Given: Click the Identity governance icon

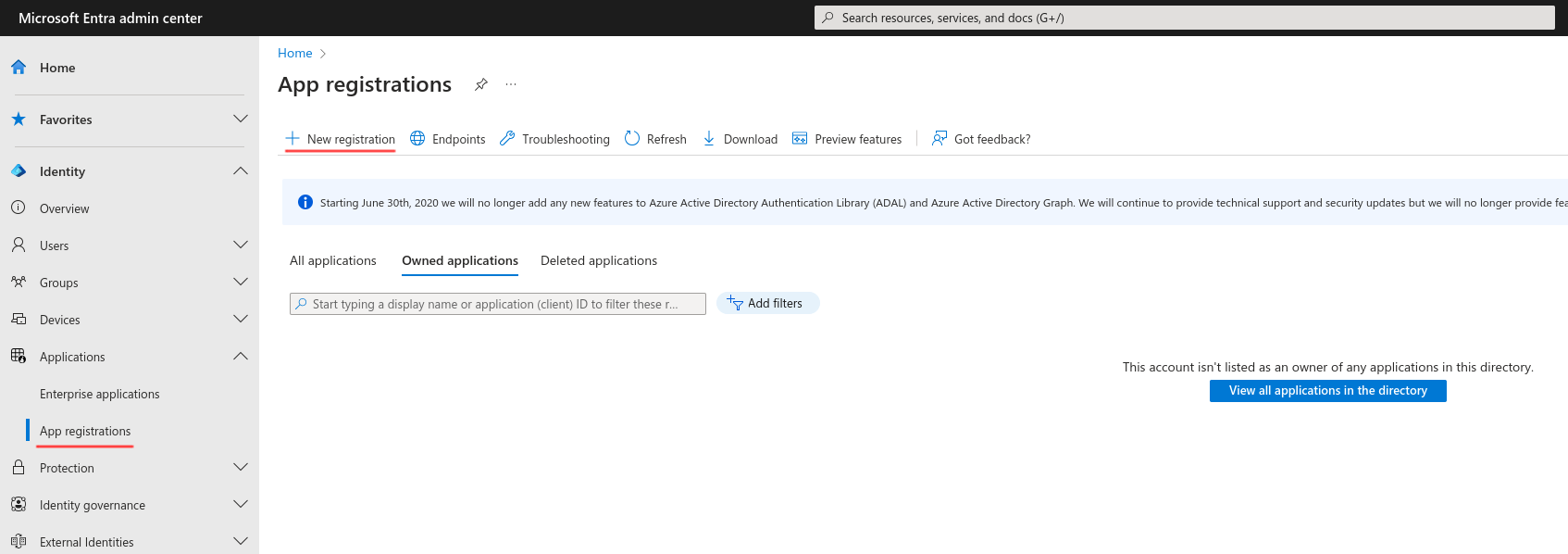Looking at the screenshot, I should (19, 504).
